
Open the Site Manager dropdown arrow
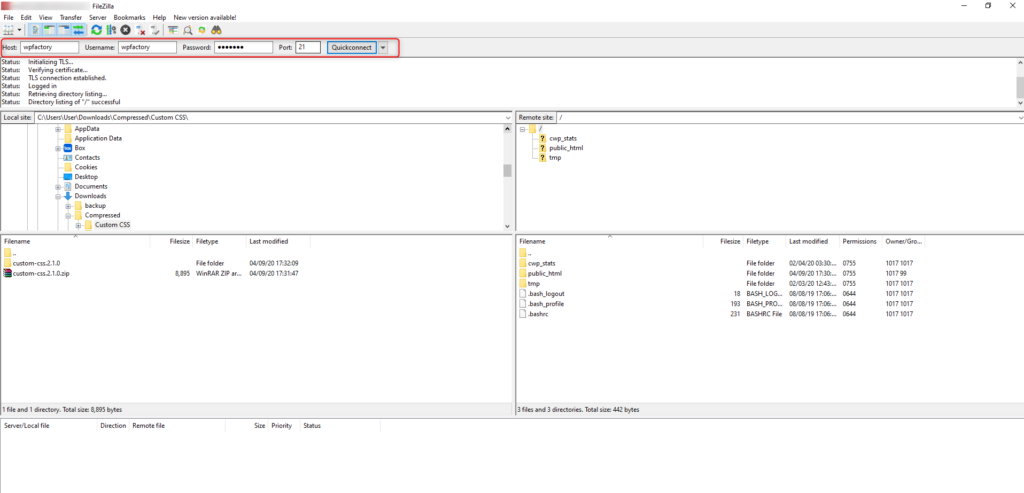tap(20, 30)
